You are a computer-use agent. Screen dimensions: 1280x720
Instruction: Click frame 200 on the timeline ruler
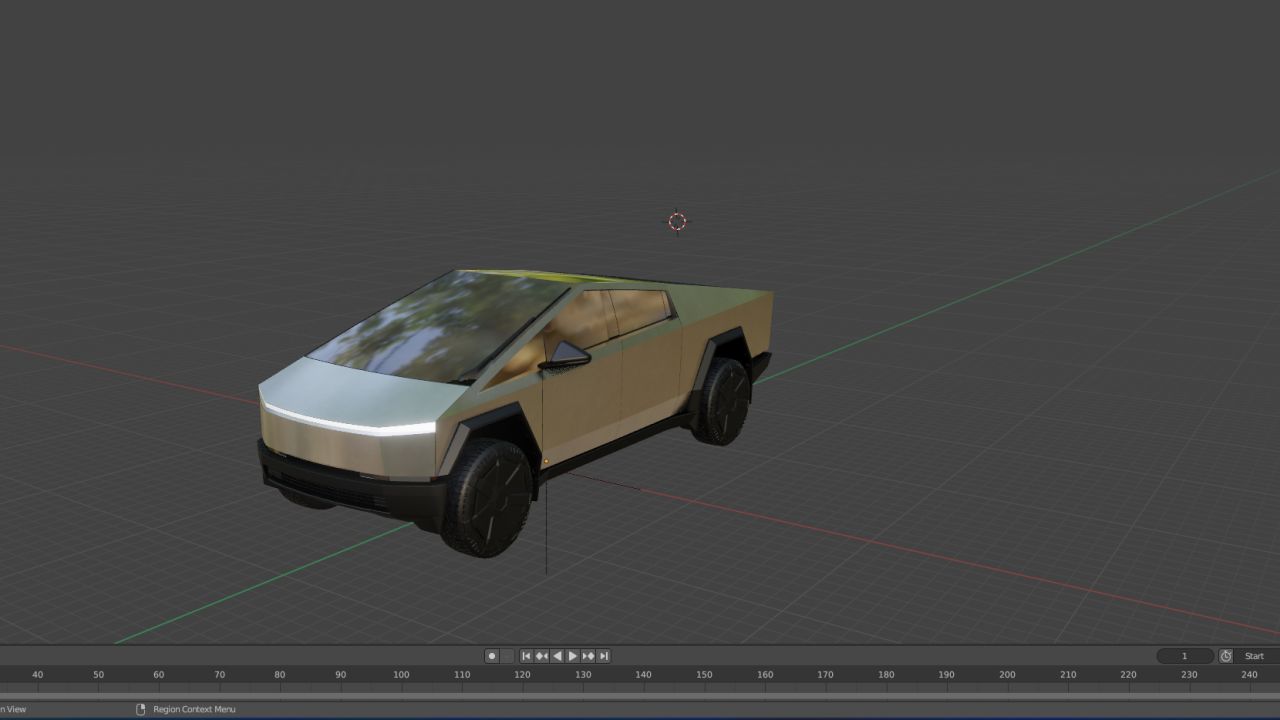click(x=1007, y=675)
